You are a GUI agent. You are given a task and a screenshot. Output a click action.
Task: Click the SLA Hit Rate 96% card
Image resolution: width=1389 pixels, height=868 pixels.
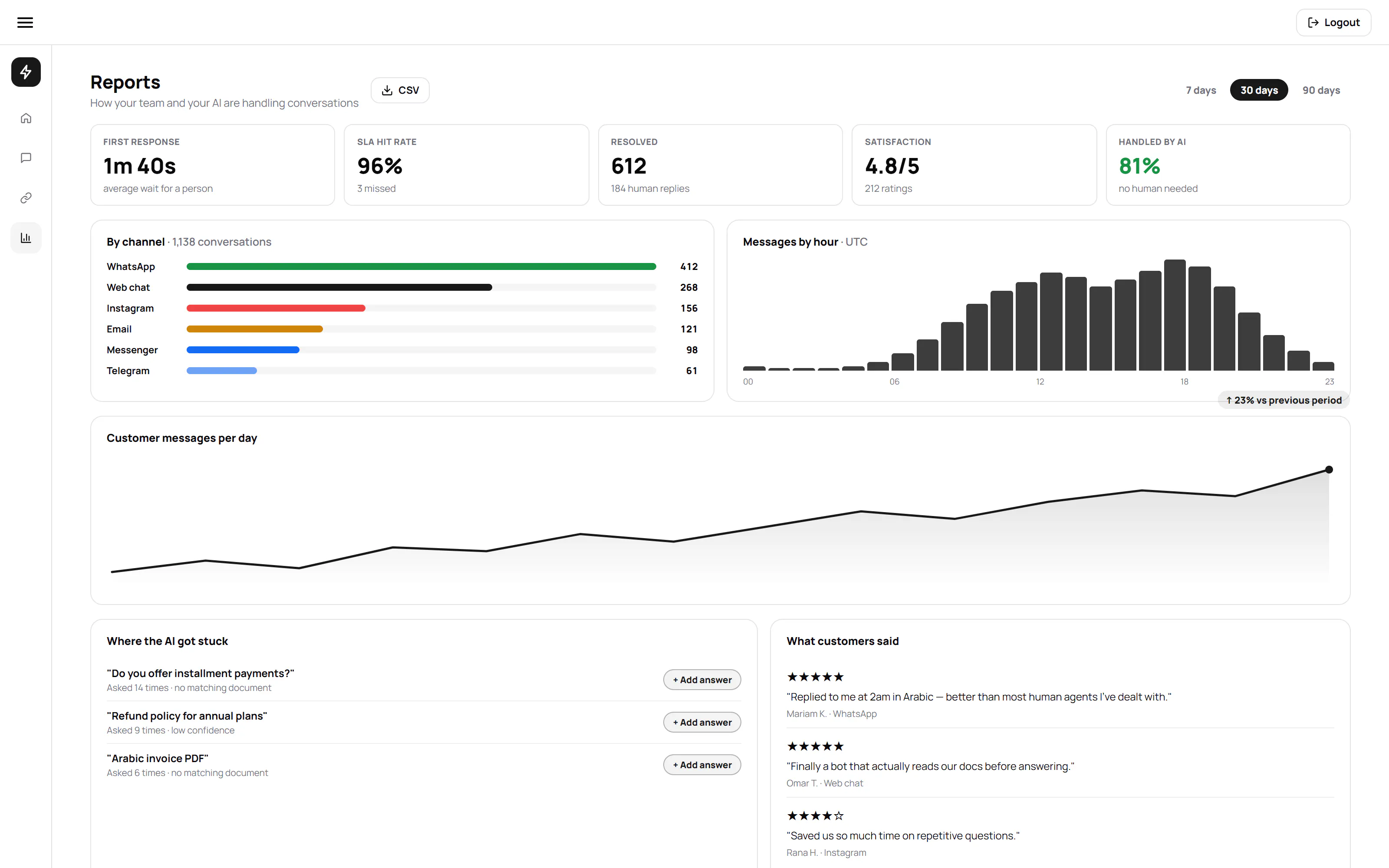pyautogui.click(x=466, y=165)
